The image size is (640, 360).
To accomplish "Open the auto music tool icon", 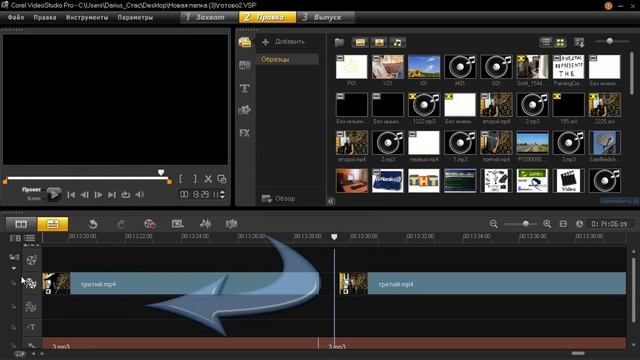I will point(231,224).
